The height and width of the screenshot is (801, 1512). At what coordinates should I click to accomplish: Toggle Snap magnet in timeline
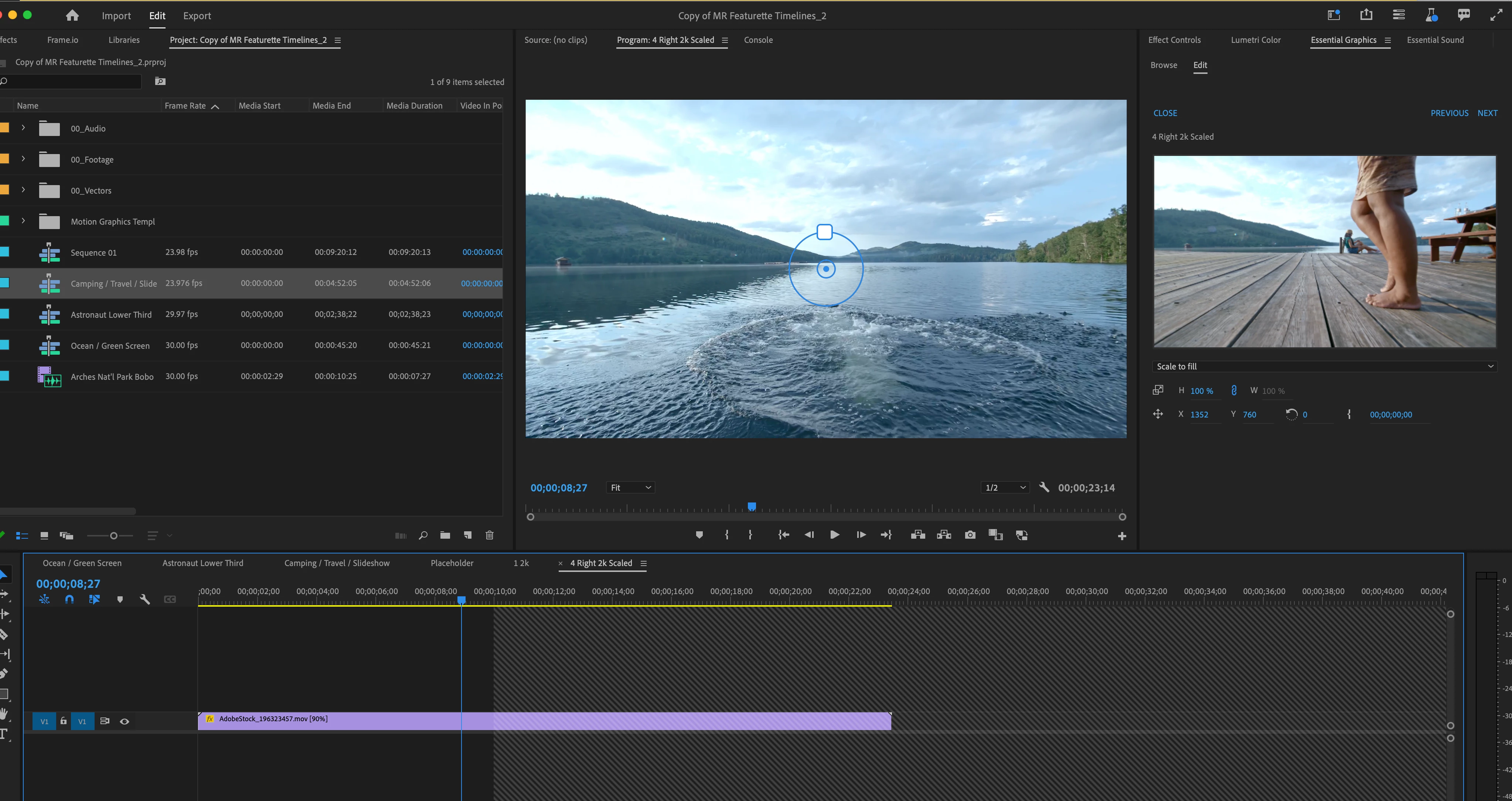click(69, 600)
